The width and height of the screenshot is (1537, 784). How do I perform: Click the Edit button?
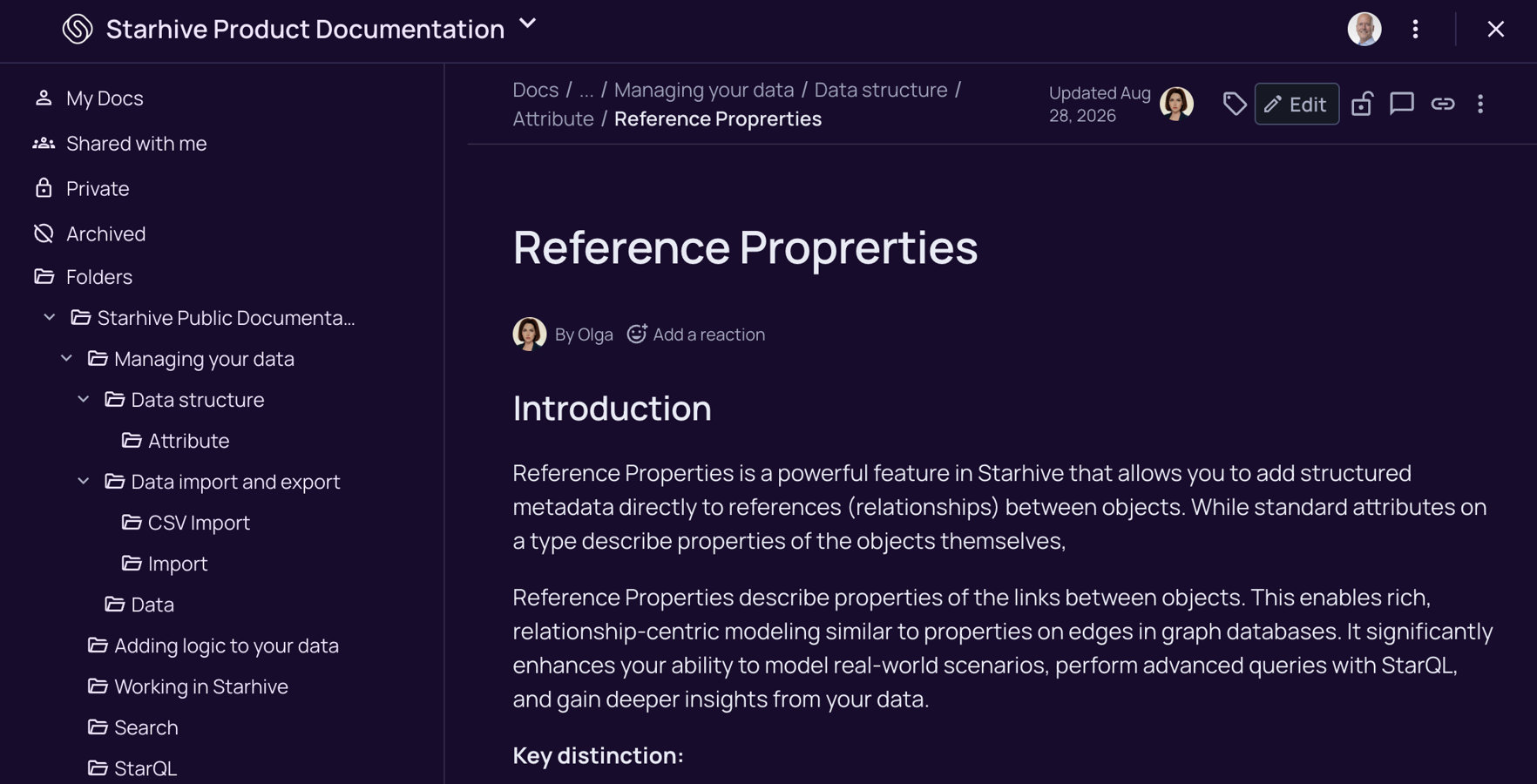click(x=1297, y=104)
